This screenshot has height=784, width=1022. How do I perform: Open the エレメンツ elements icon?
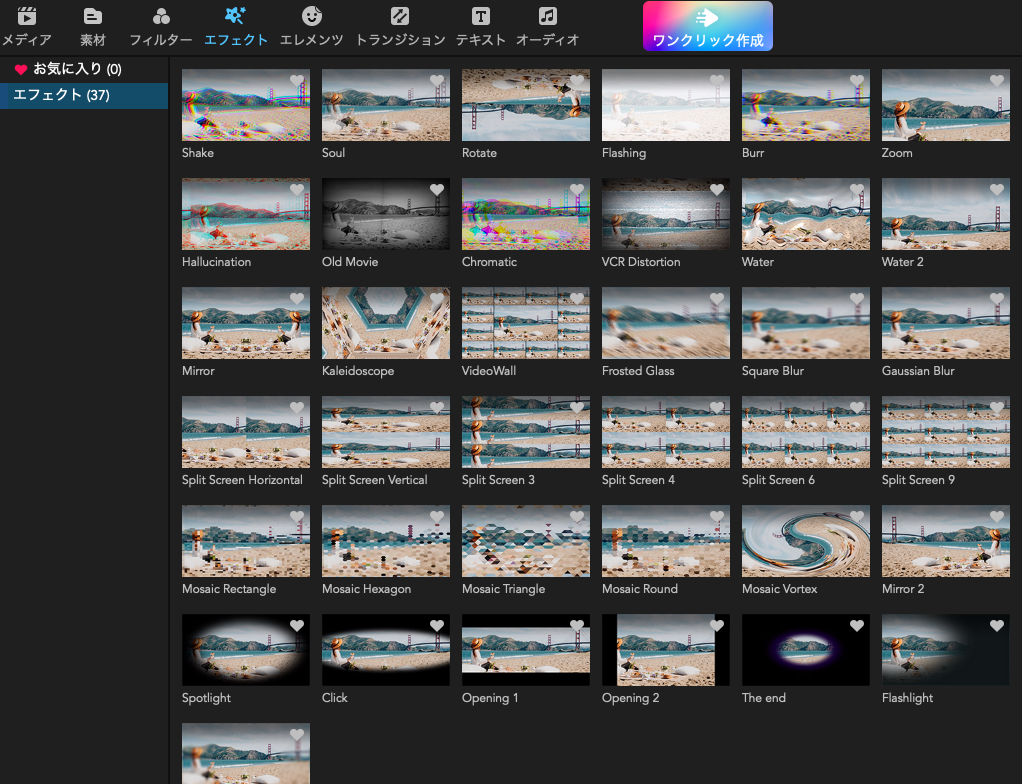(311, 17)
